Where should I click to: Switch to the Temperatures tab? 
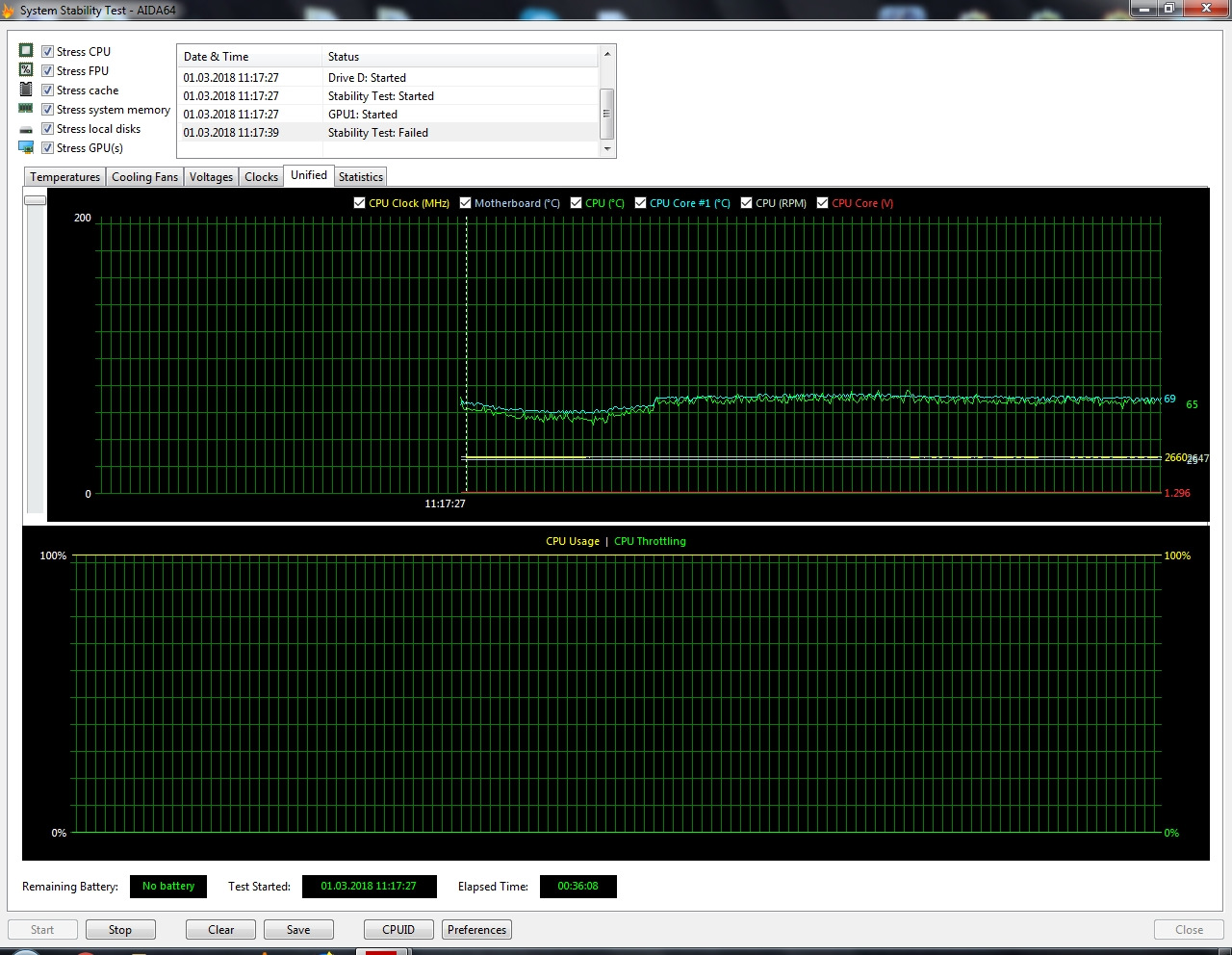tap(64, 177)
